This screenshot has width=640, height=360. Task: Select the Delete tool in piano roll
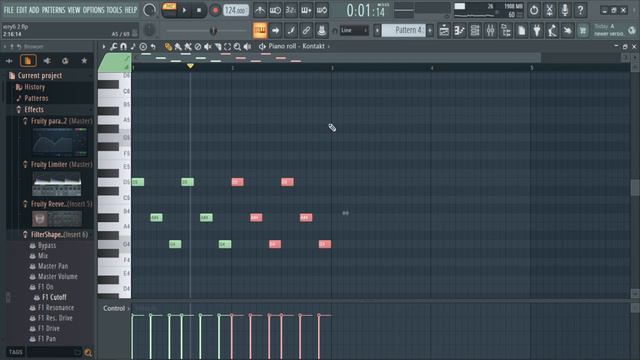[198, 47]
